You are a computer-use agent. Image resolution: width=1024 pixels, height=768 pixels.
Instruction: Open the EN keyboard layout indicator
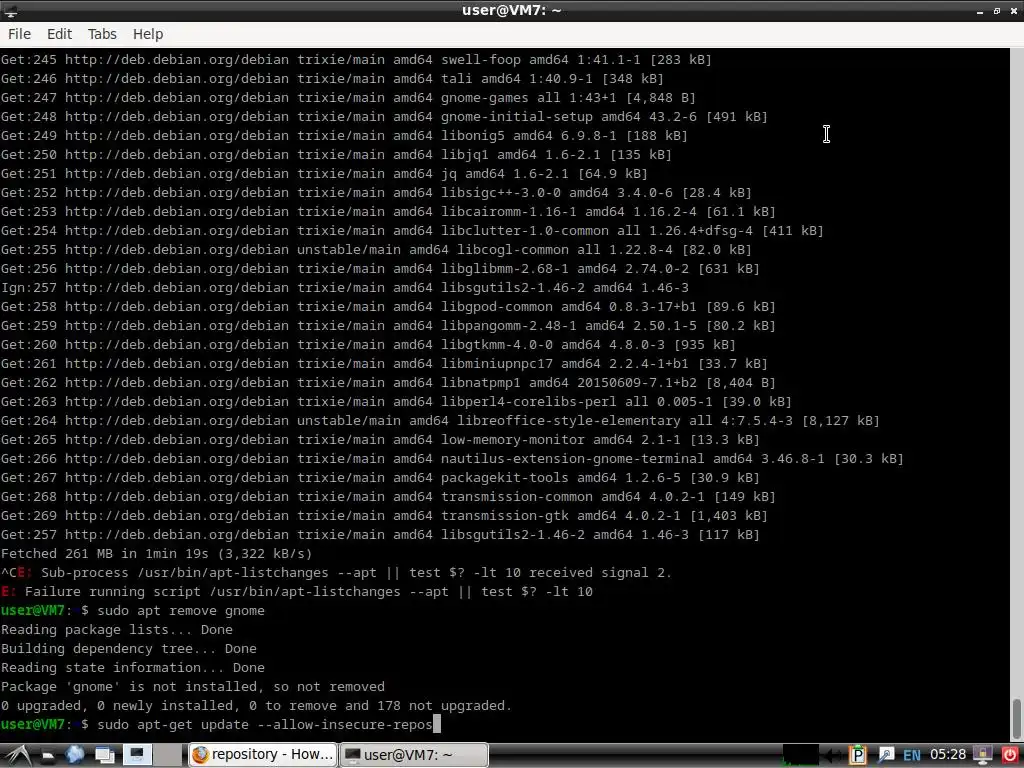[x=912, y=756]
